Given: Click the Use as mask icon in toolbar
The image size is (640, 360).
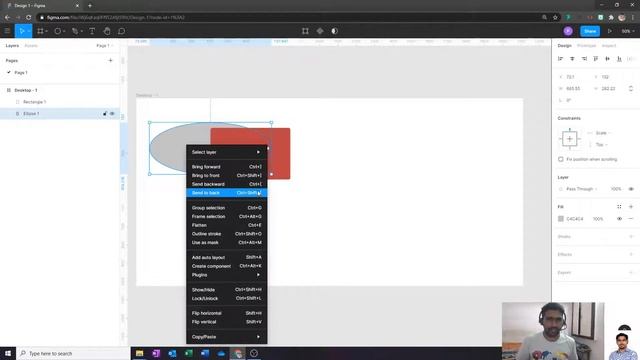Looking at the screenshot, I should pyautogui.click(x=335, y=31).
